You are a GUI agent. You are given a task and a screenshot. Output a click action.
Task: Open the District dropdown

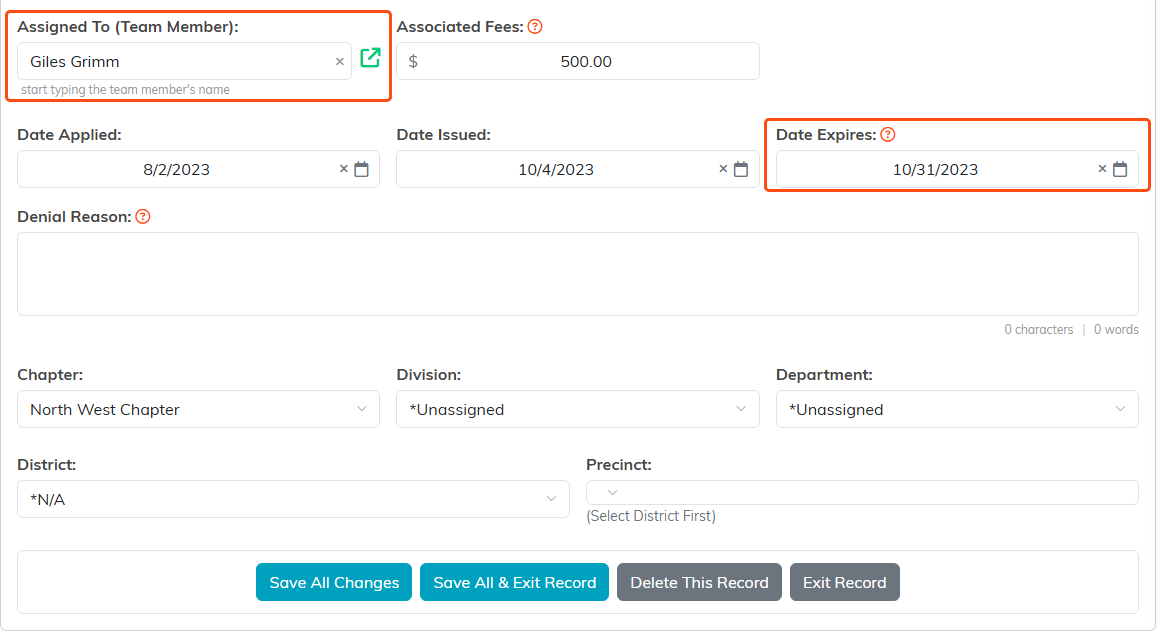tap(294, 499)
